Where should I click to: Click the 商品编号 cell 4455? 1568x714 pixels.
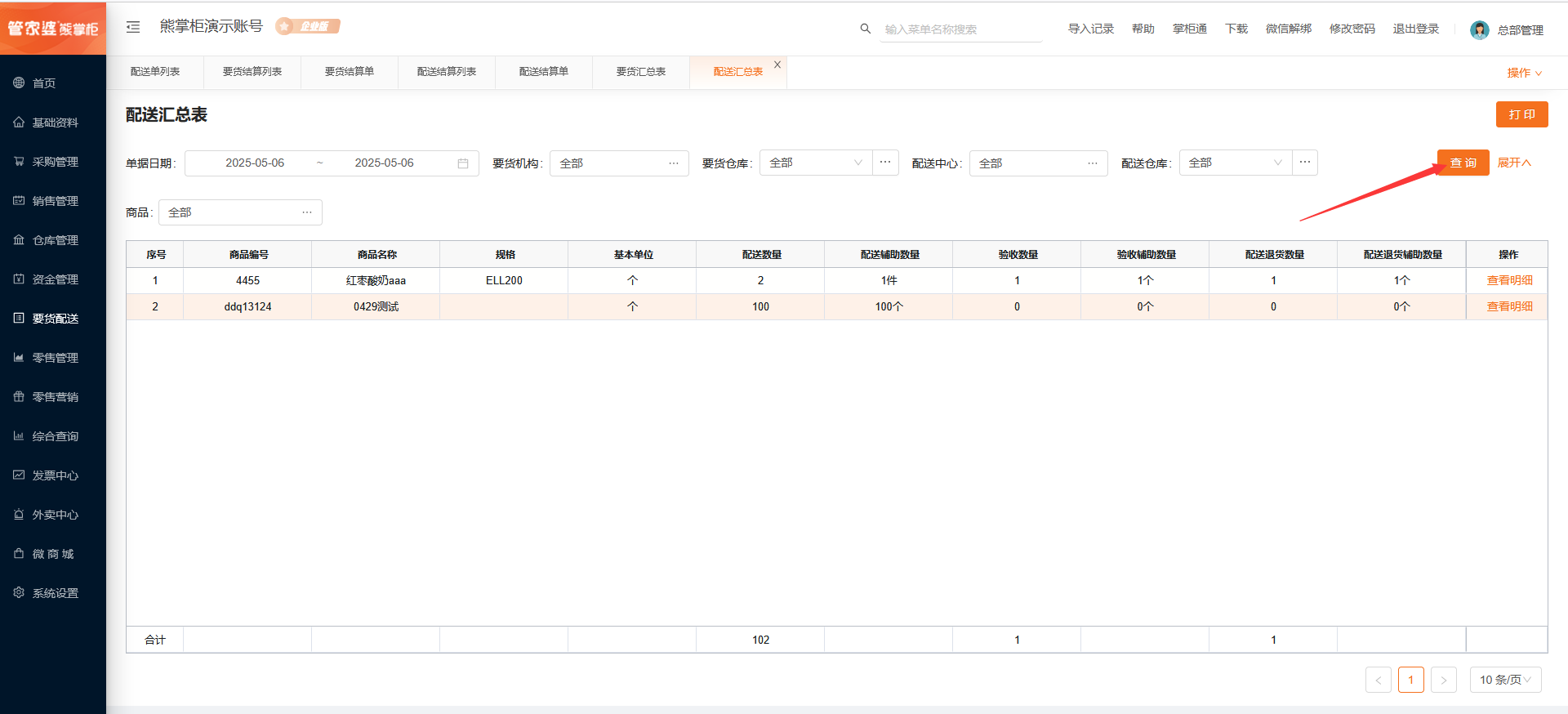247,280
